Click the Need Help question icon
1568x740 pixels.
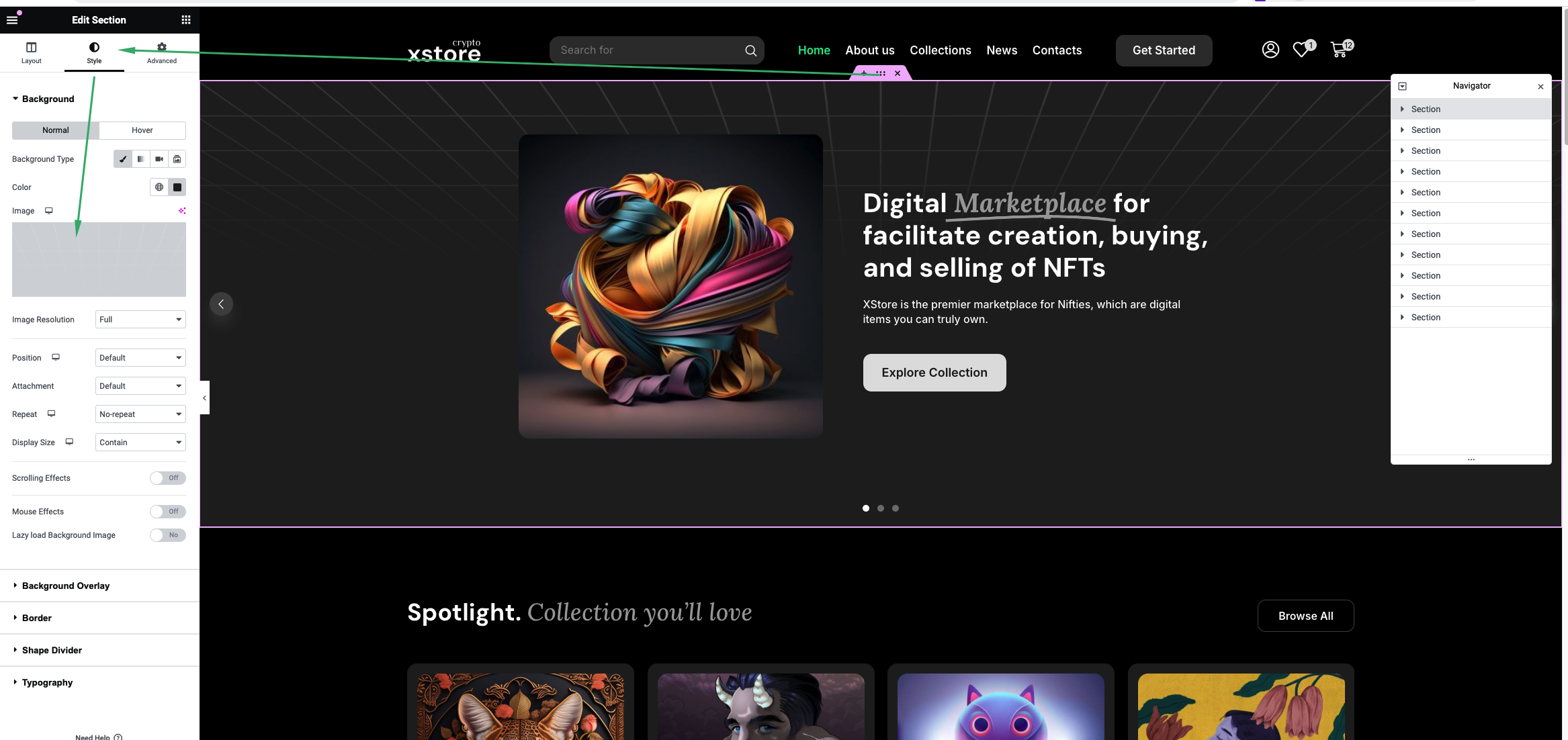(118, 737)
